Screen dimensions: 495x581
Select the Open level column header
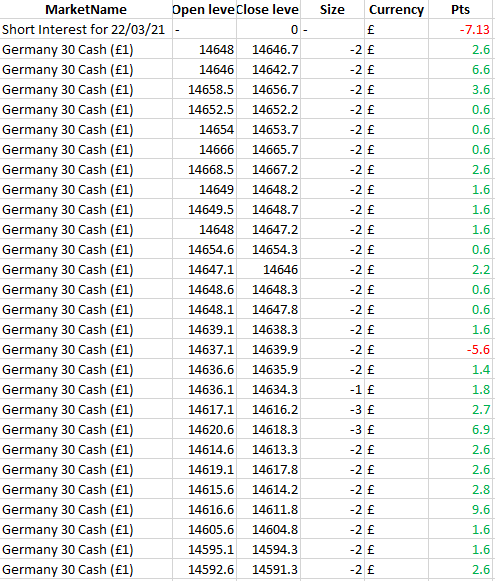pos(204,9)
